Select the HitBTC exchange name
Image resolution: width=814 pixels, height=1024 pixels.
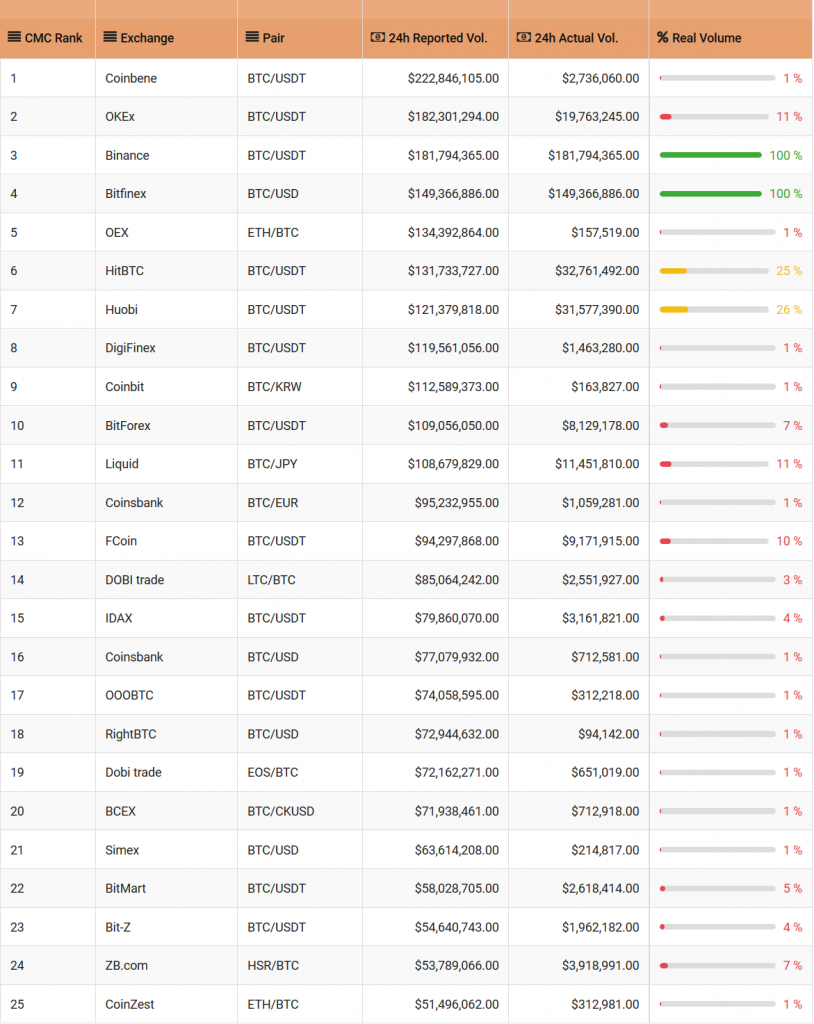click(124, 271)
